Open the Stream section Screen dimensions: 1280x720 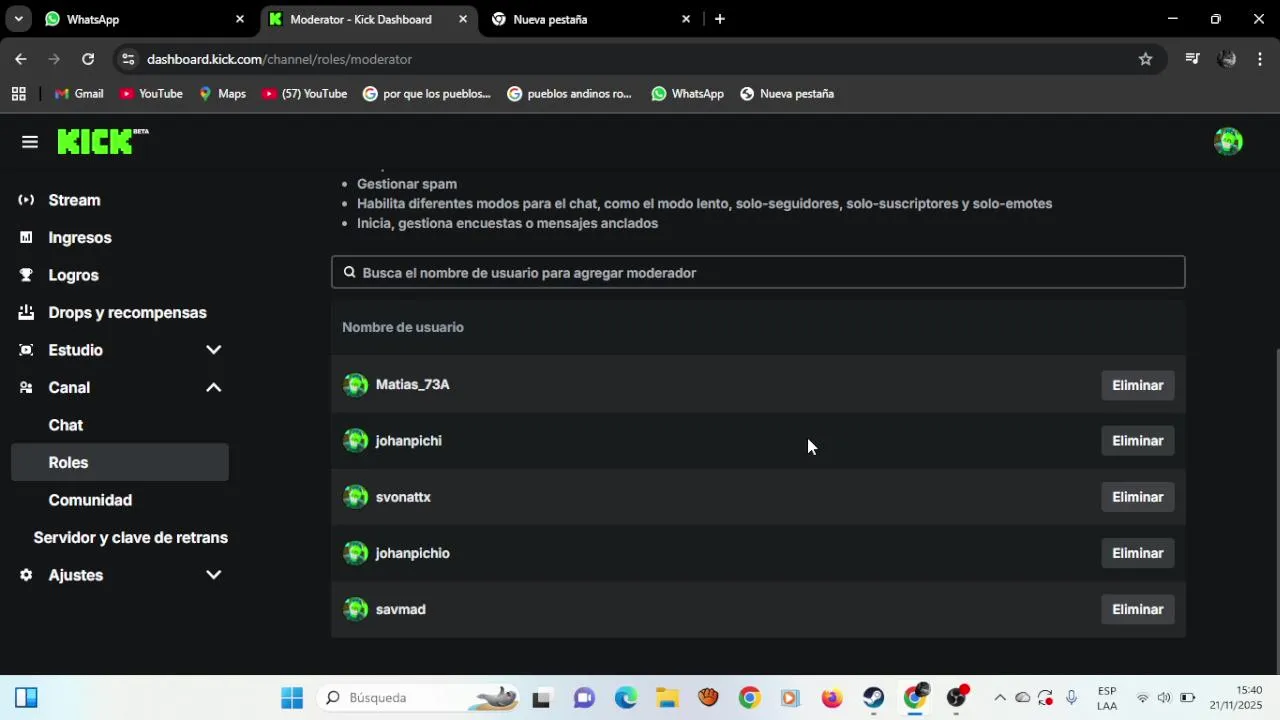pyautogui.click(x=74, y=200)
